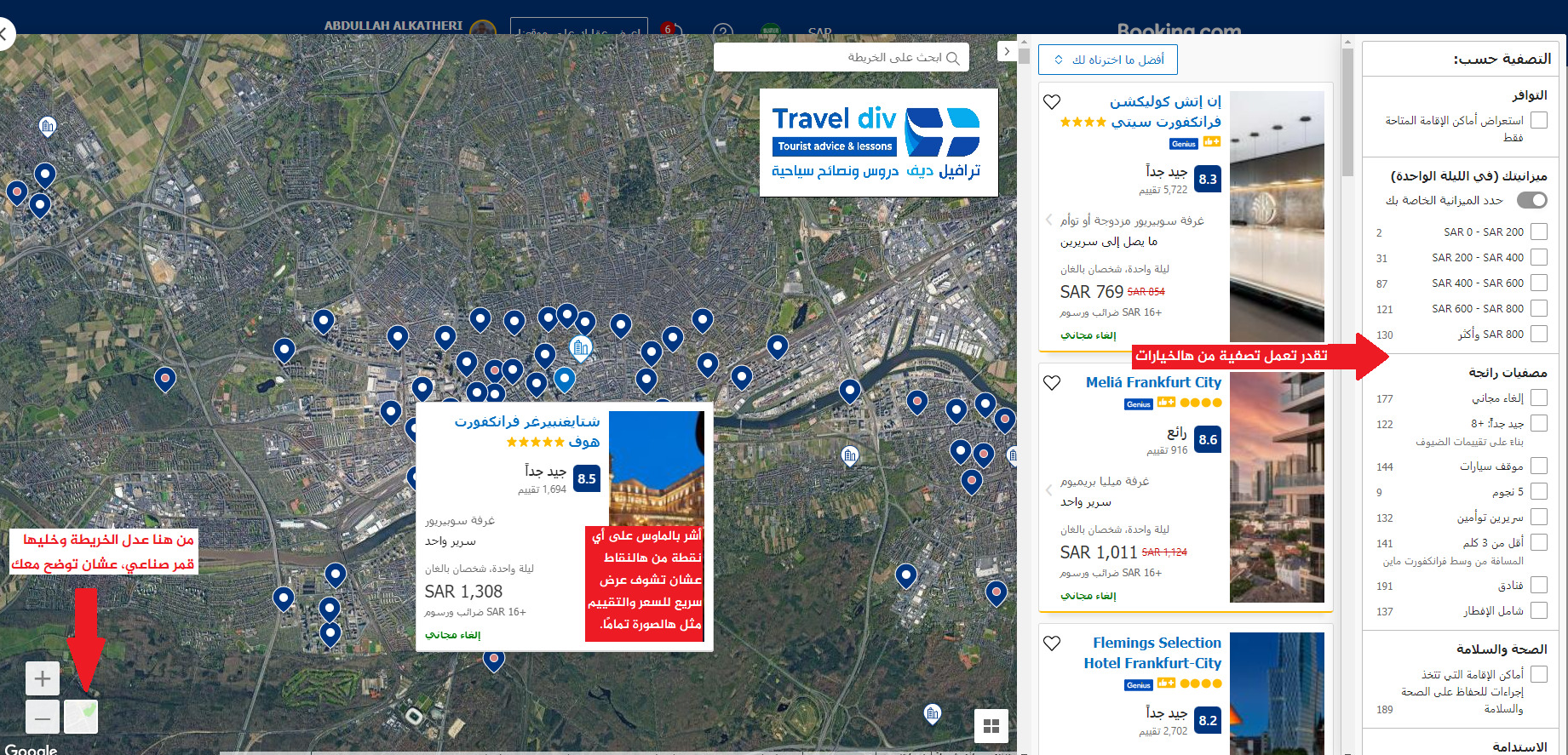Click the grid view icon on map
The image size is (1568, 755).
click(991, 726)
